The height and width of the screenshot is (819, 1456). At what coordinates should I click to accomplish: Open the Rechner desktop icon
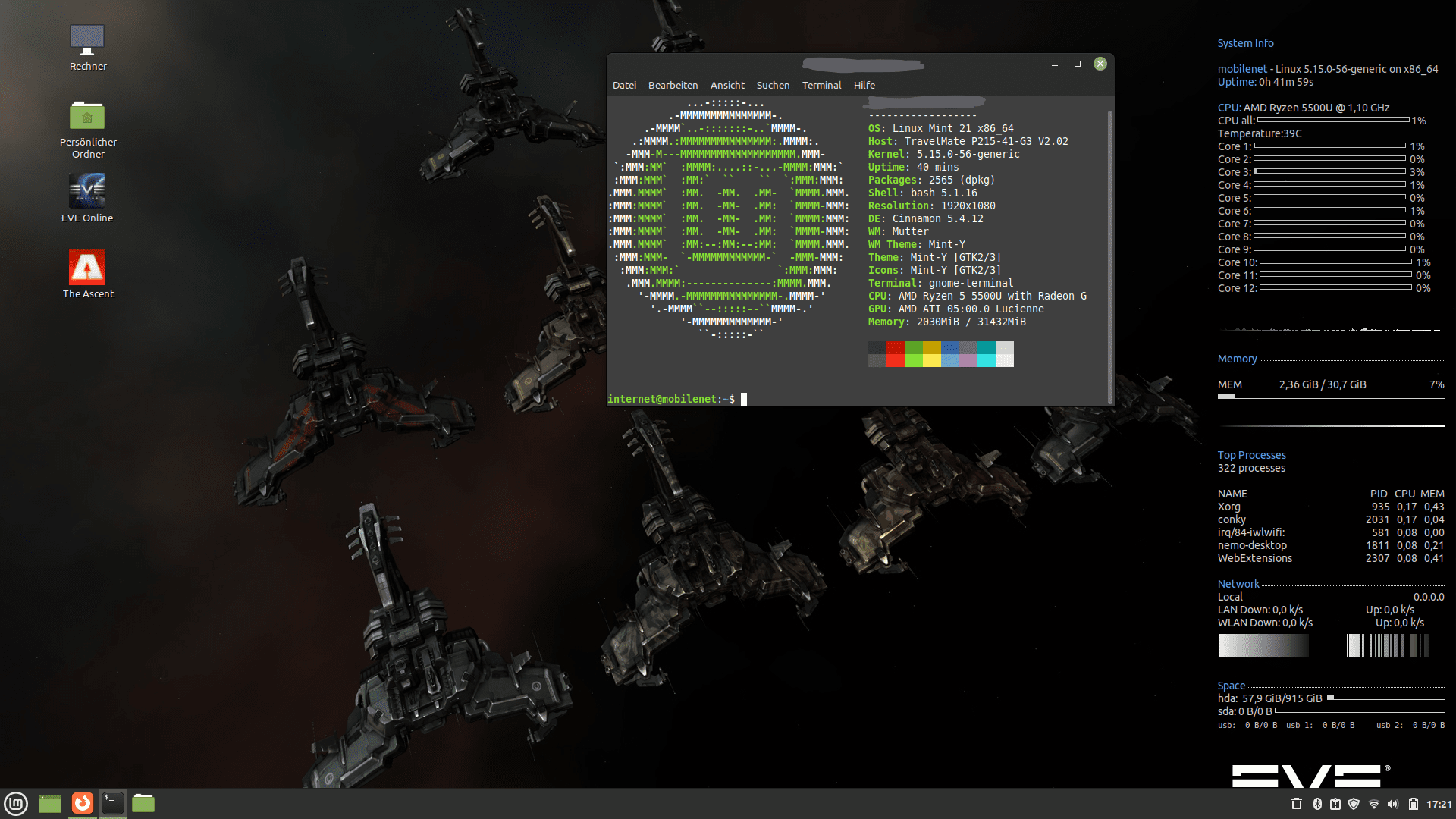[87, 48]
